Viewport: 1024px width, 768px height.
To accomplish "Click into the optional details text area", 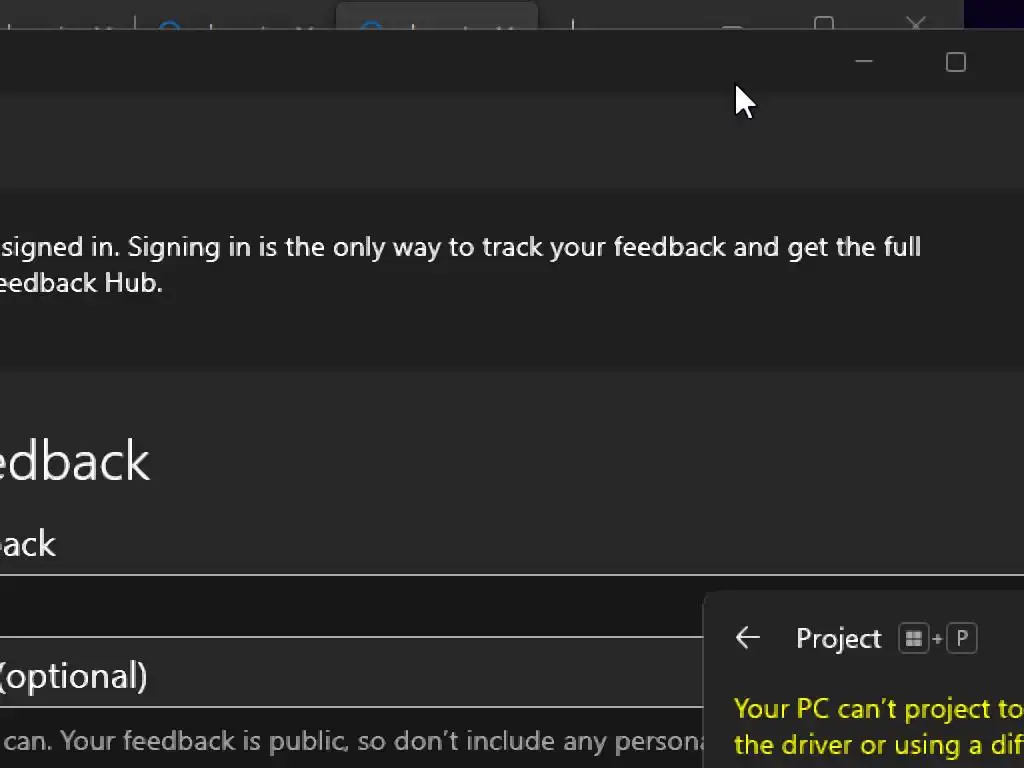I will tap(350, 741).
